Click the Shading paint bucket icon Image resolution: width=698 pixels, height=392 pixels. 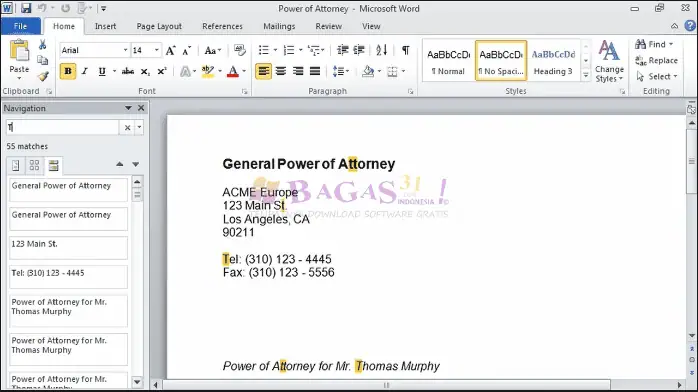point(368,71)
